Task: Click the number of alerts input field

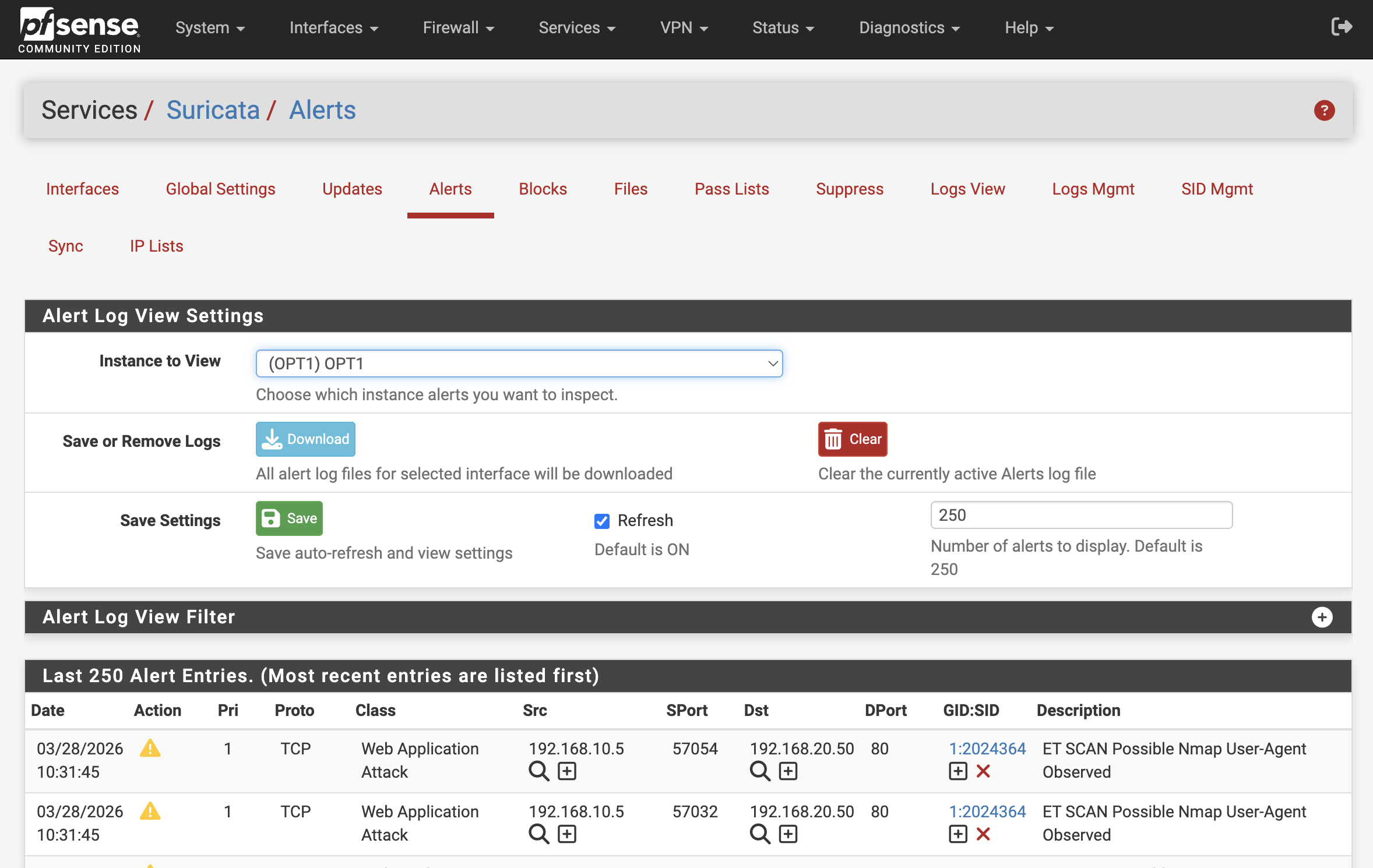Action: pyautogui.click(x=1081, y=515)
